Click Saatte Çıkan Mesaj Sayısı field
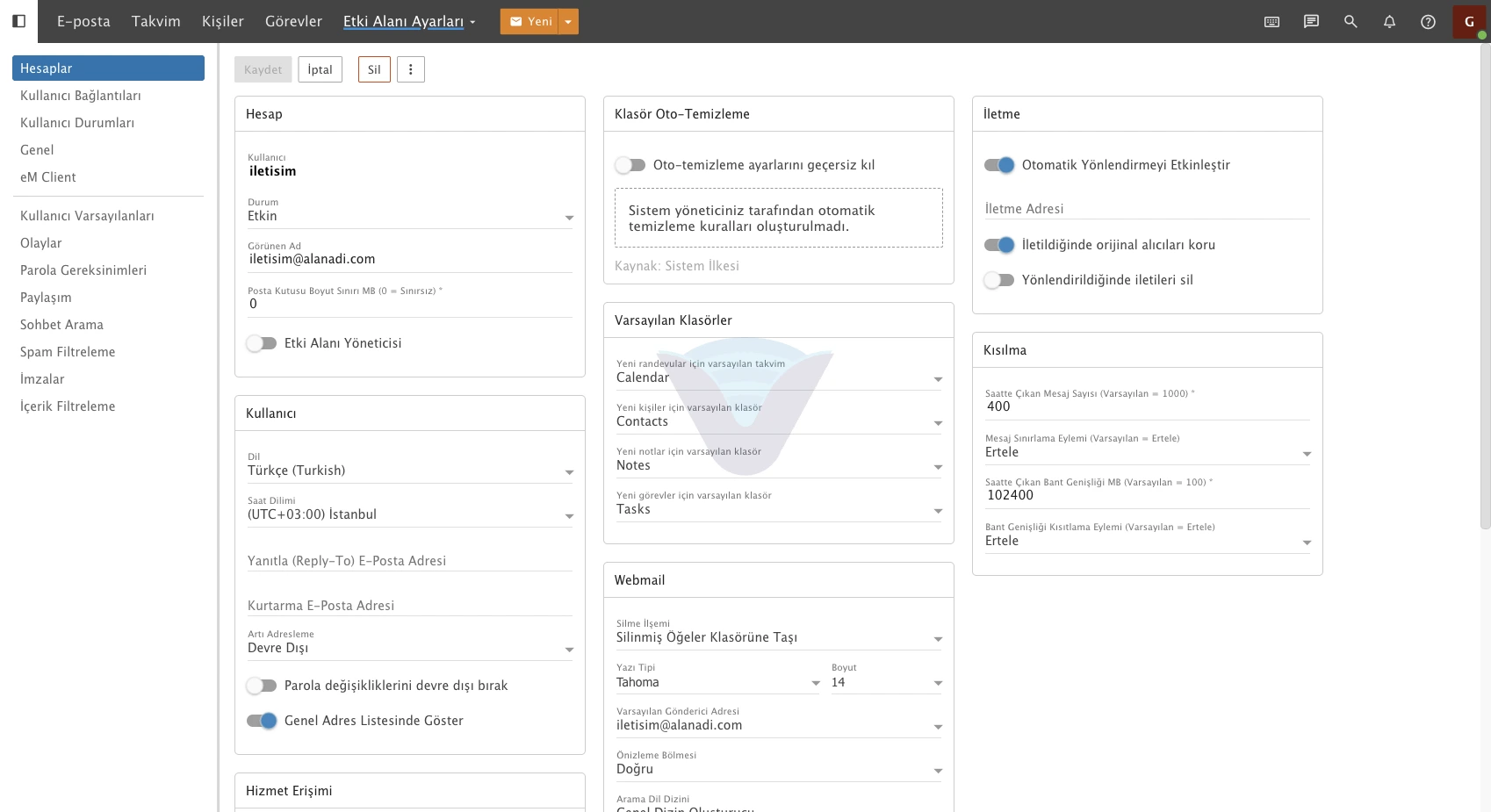This screenshot has width=1491, height=812. click(x=1148, y=406)
